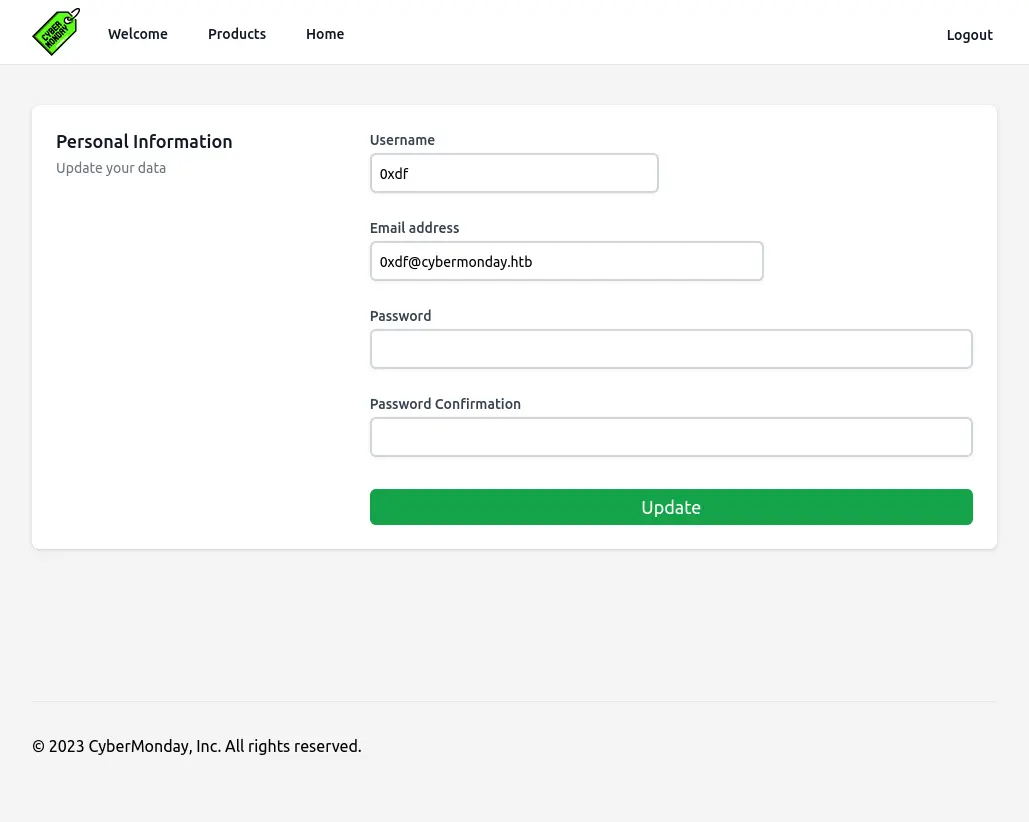Screen dimensions: 1029x822
Task: Click the 2023 CyberMonday copyright footer text
Action: 197,746
